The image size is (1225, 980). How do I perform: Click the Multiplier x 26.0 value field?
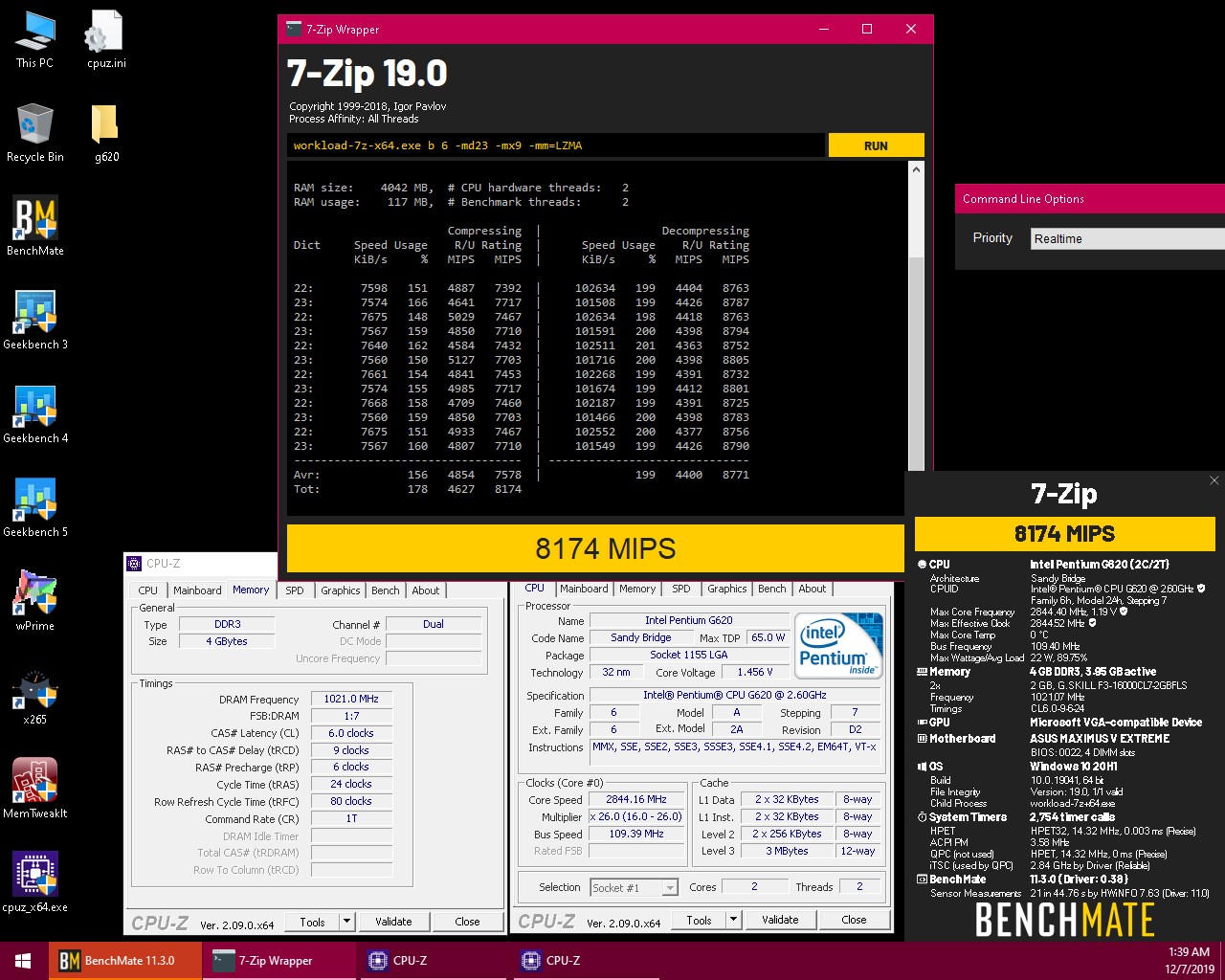[636, 816]
